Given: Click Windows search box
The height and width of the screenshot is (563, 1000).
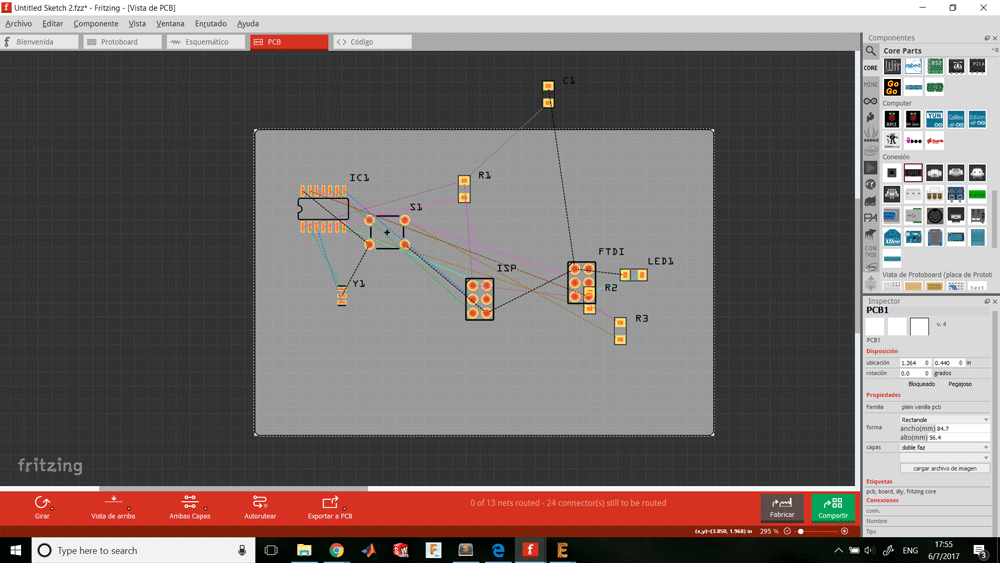Looking at the screenshot, I should (x=143, y=550).
